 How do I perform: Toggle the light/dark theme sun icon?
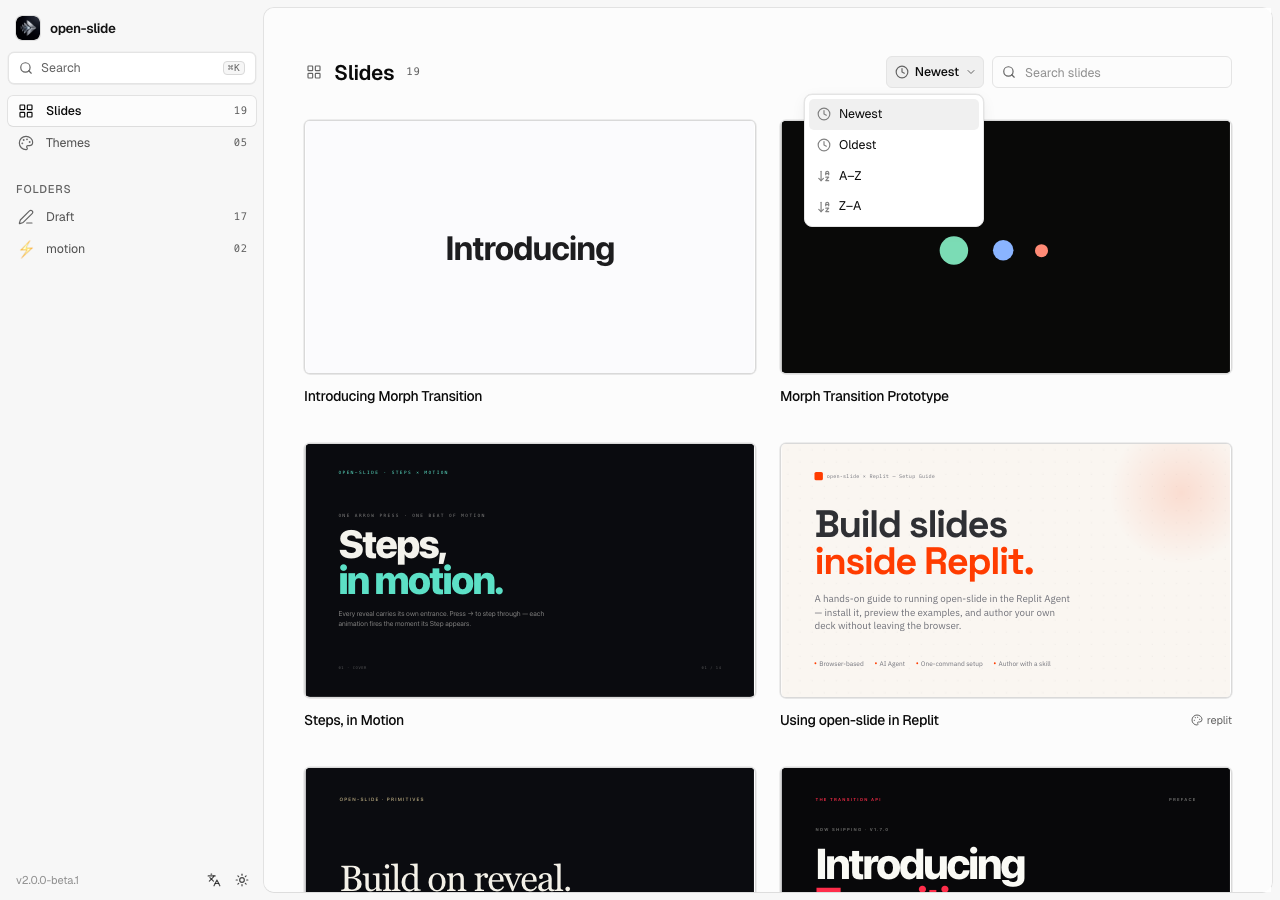point(242,880)
